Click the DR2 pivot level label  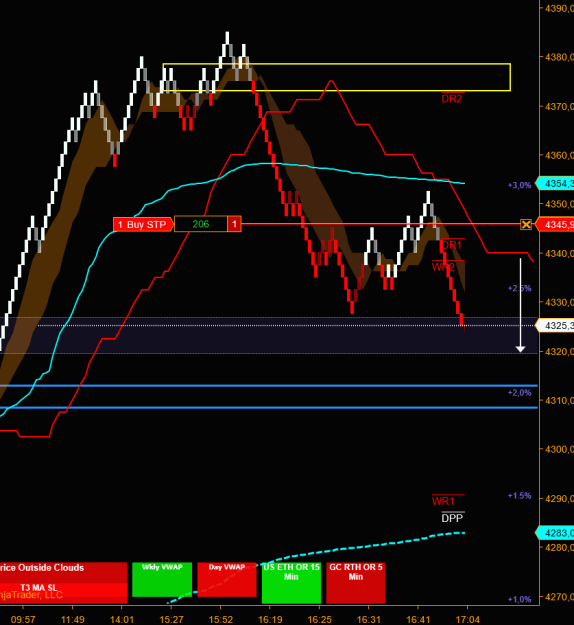click(x=452, y=98)
